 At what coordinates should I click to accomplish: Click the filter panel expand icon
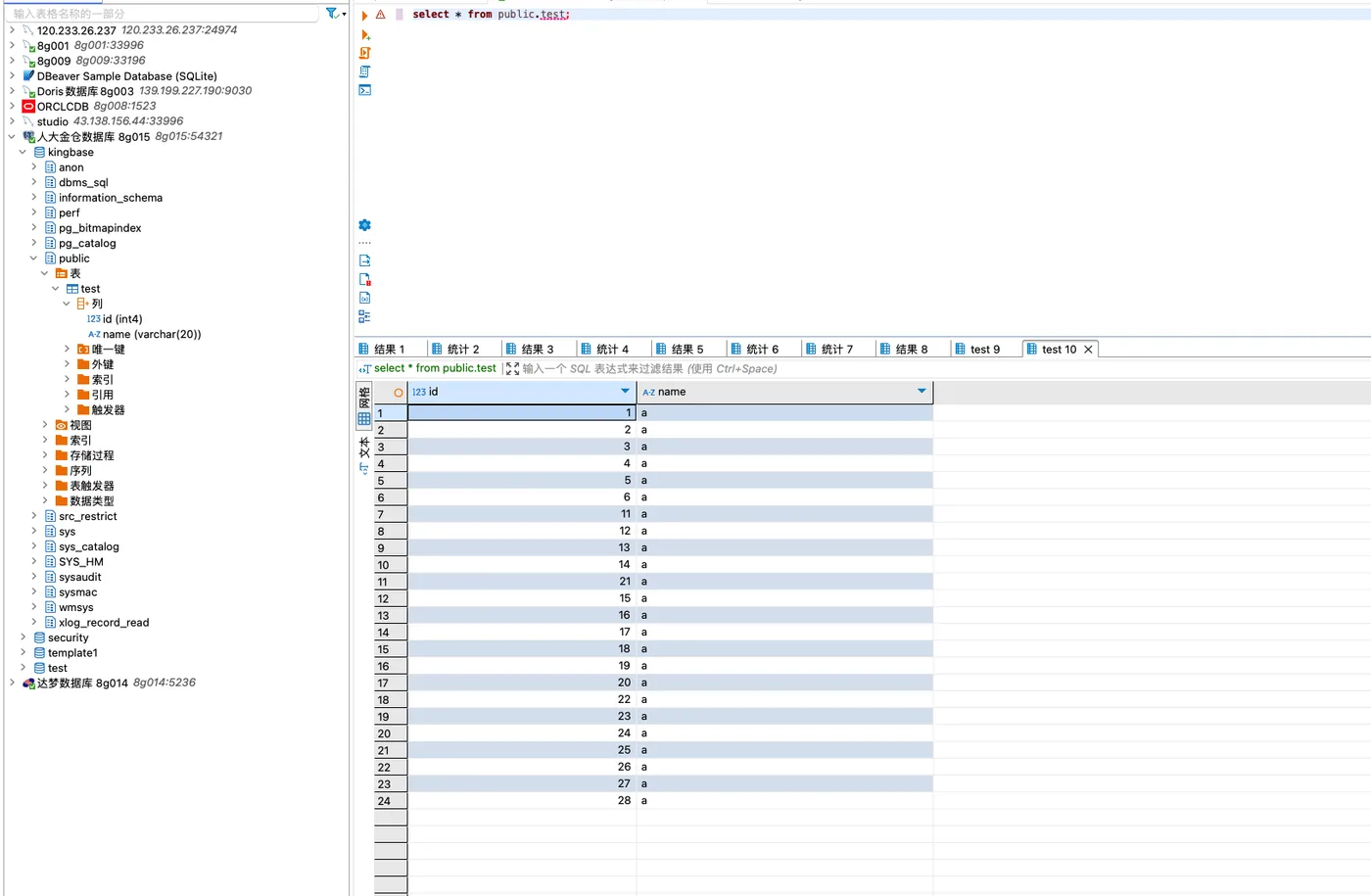click(x=512, y=369)
